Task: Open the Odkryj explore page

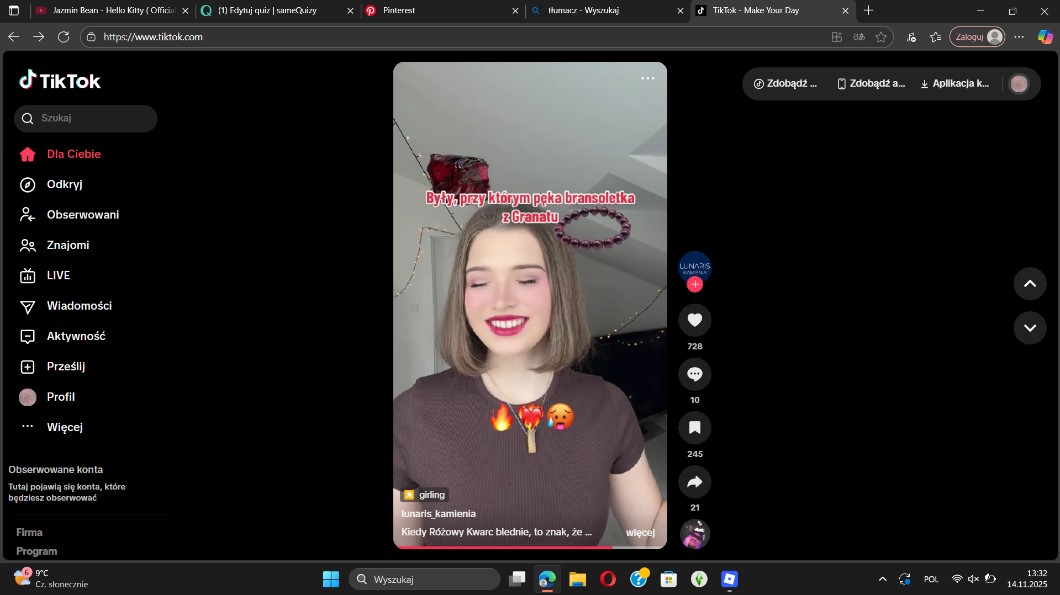Action: [x=64, y=184]
